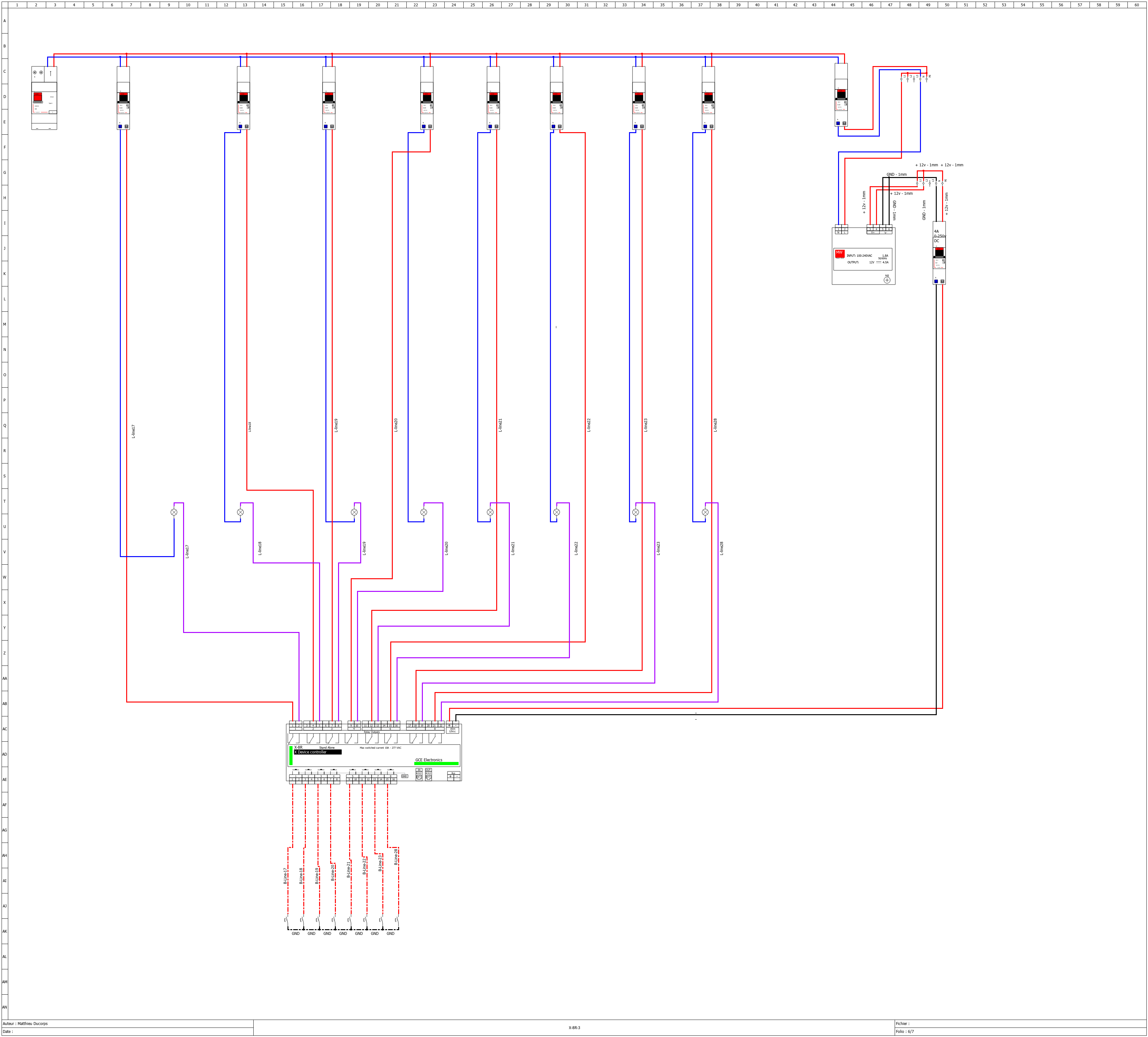
Task: Click the L-line22 circuit breaker handle
Action: (x=556, y=97)
